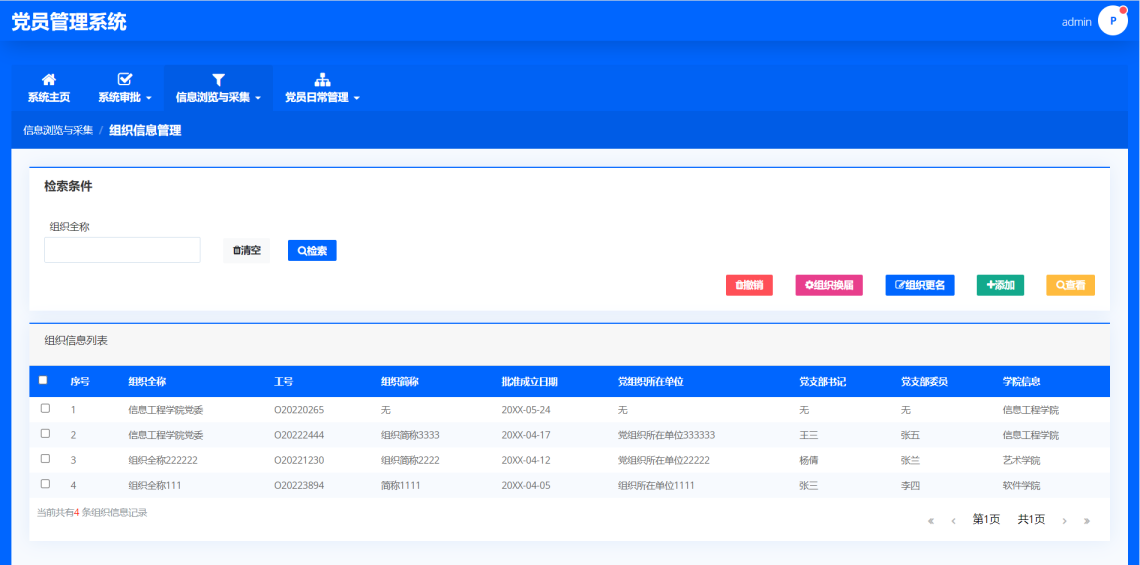This screenshot has width=1140, height=565.
Task: Select checkbox for 组织全称111 row
Action: pyautogui.click(x=45, y=484)
